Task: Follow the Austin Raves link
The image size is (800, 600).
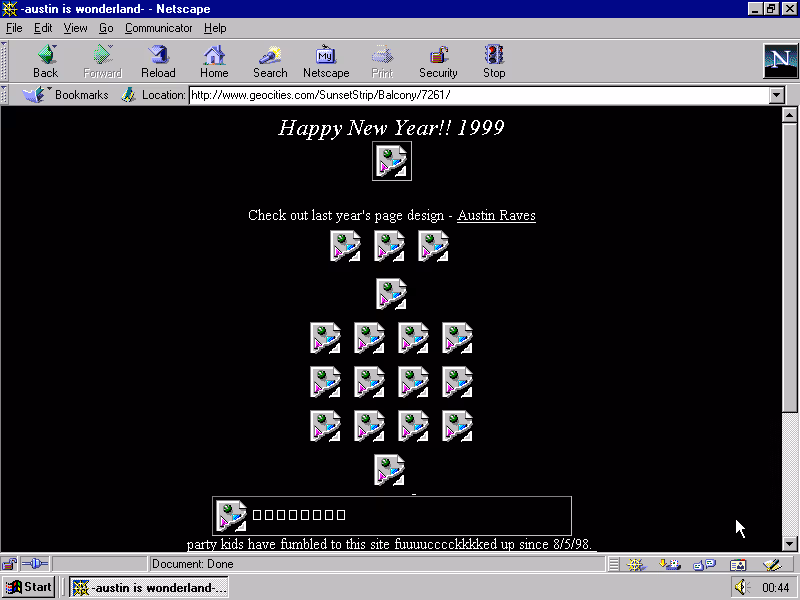Action: 496,215
